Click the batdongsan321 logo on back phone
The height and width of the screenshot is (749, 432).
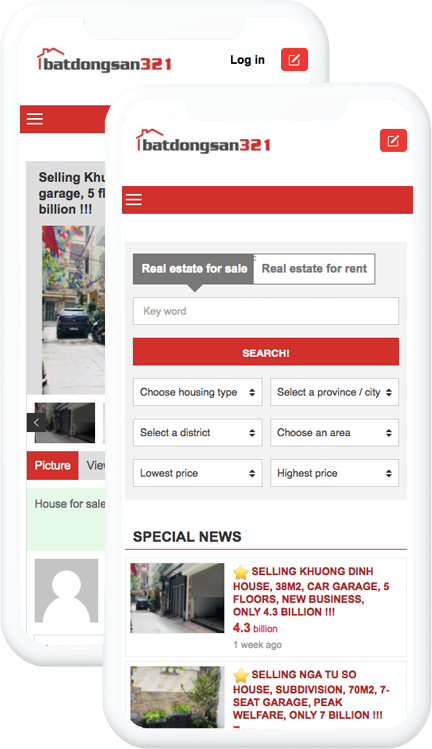(104, 61)
